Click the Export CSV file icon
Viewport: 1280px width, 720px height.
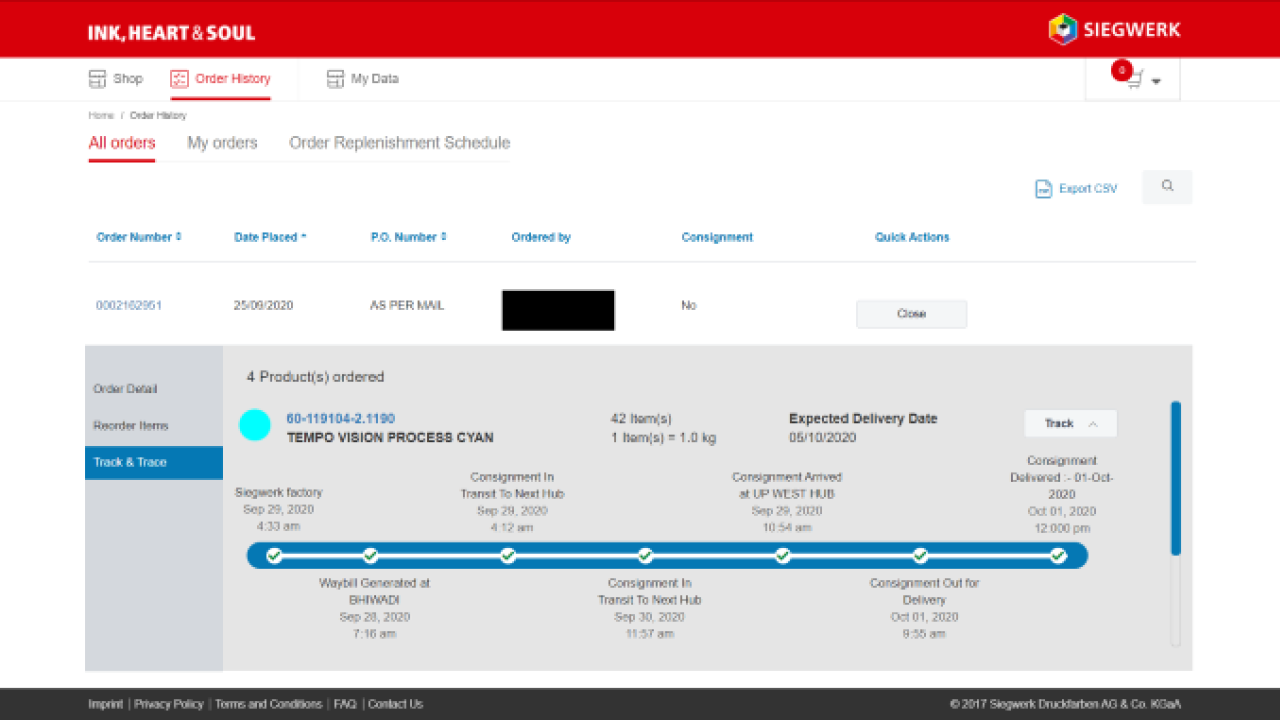tap(1043, 188)
